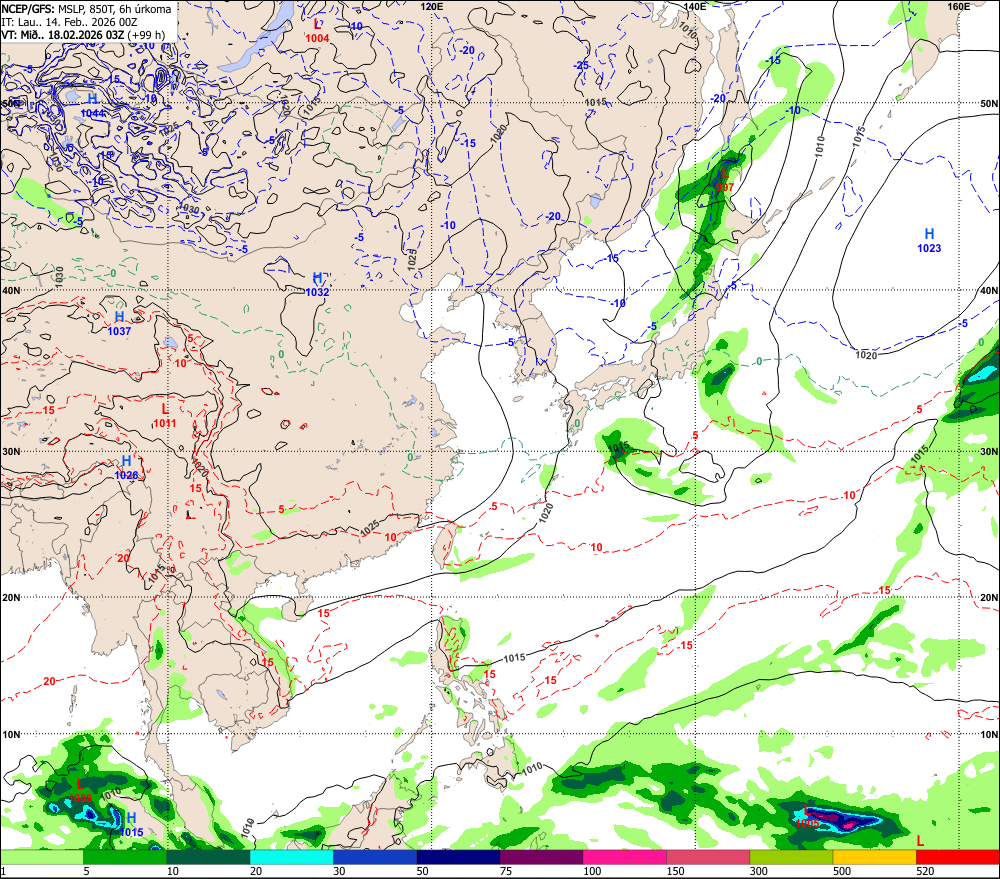Click the light green 1–5 mm legend swatch
Screen dimensions: 1000x879
tap(41, 857)
